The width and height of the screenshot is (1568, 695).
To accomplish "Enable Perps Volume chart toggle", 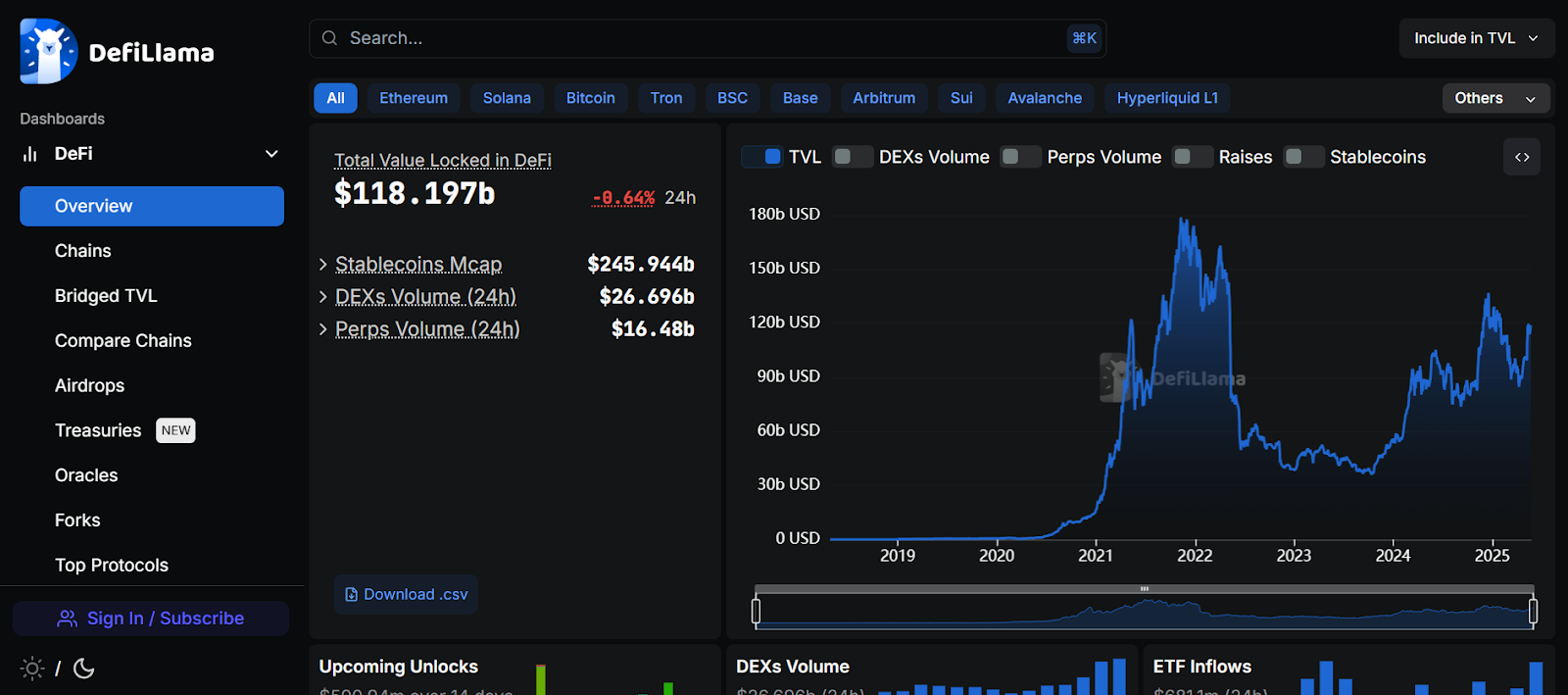I will (1020, 157).
